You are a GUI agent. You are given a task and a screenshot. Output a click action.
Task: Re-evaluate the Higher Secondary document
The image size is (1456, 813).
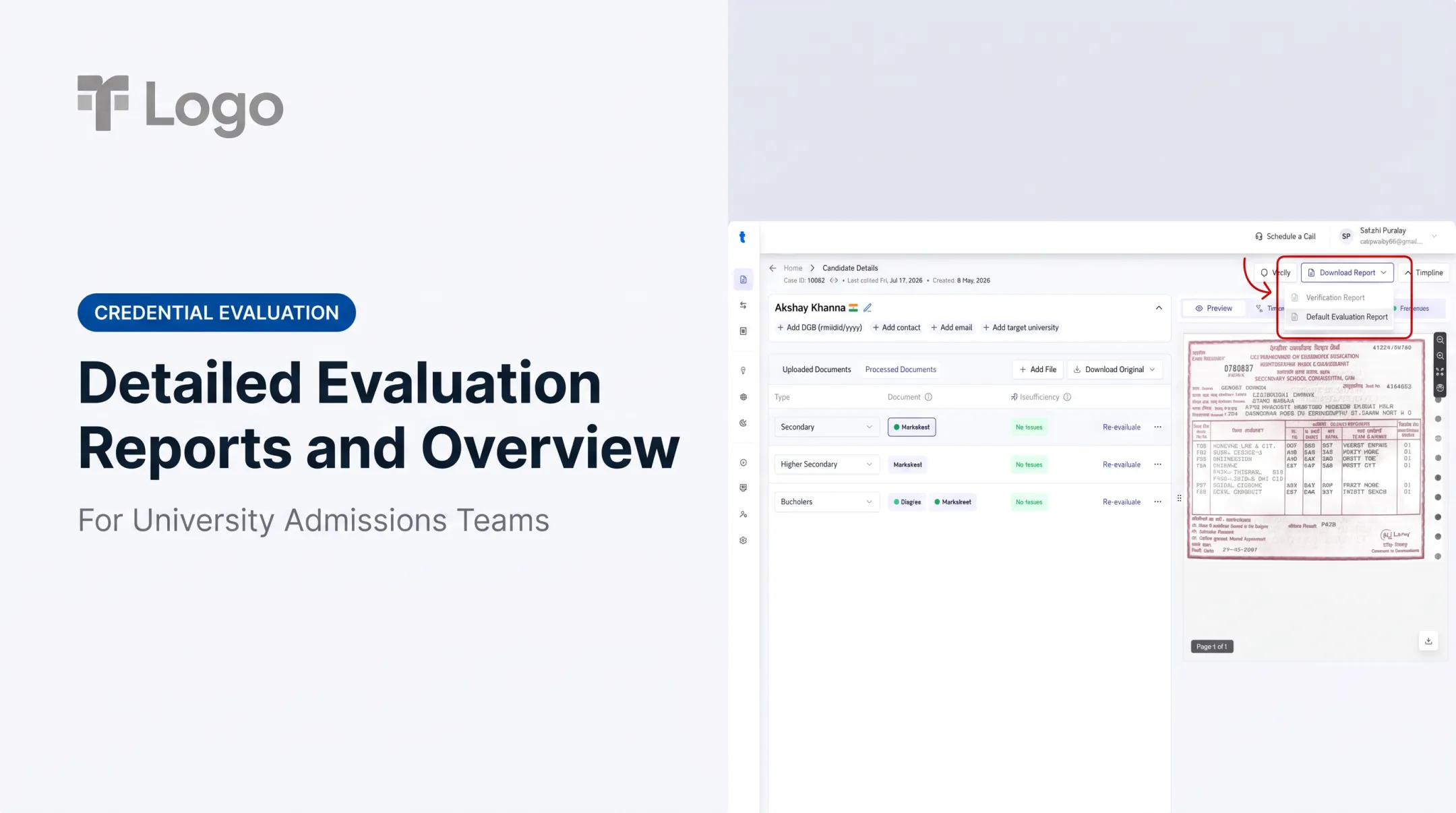click(1121, 464)
